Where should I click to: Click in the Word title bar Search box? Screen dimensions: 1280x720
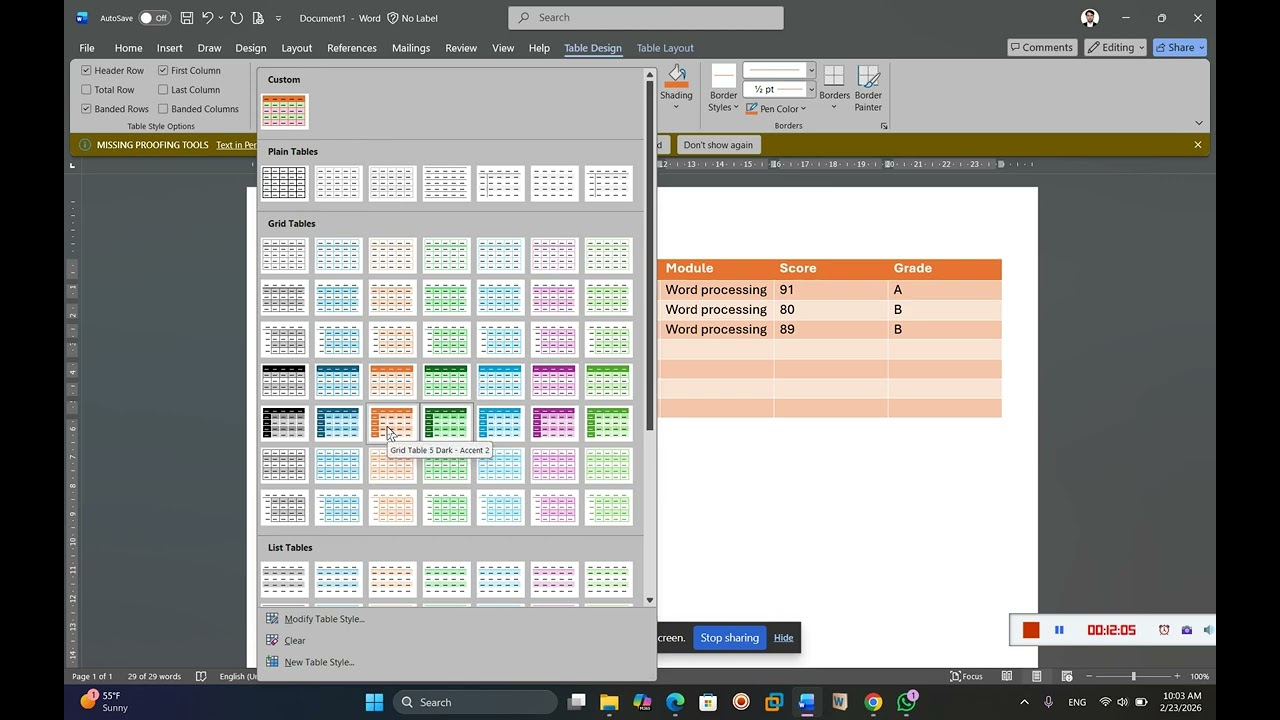click(x=646, y=17)
